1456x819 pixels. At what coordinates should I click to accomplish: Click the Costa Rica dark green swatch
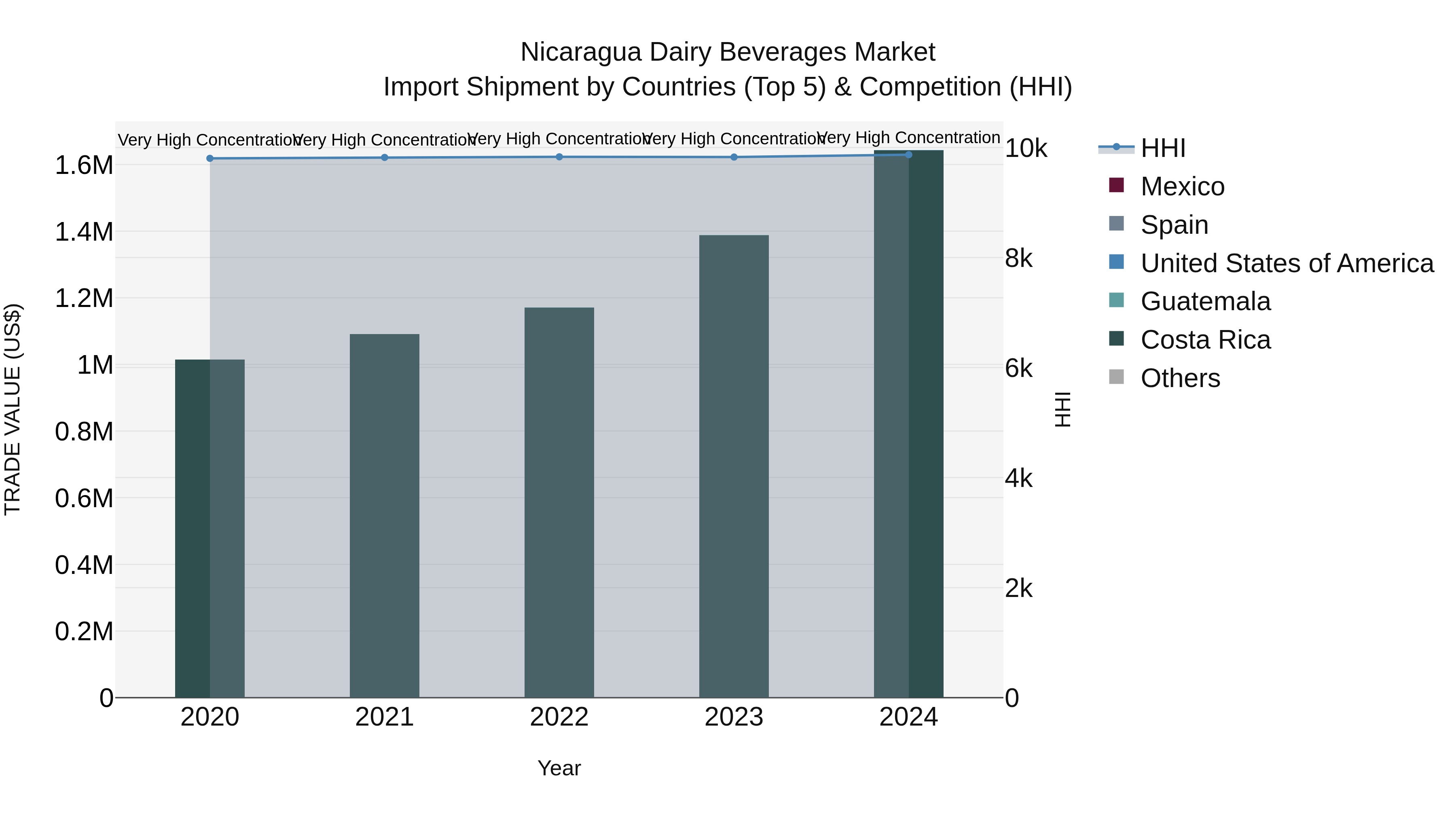[1116, 338]
